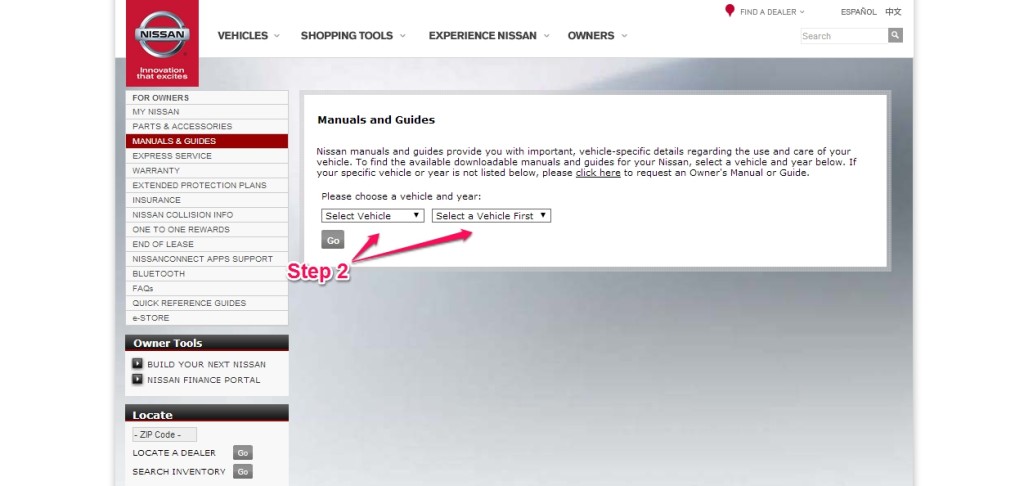Click the search magnifier icon

895,35
